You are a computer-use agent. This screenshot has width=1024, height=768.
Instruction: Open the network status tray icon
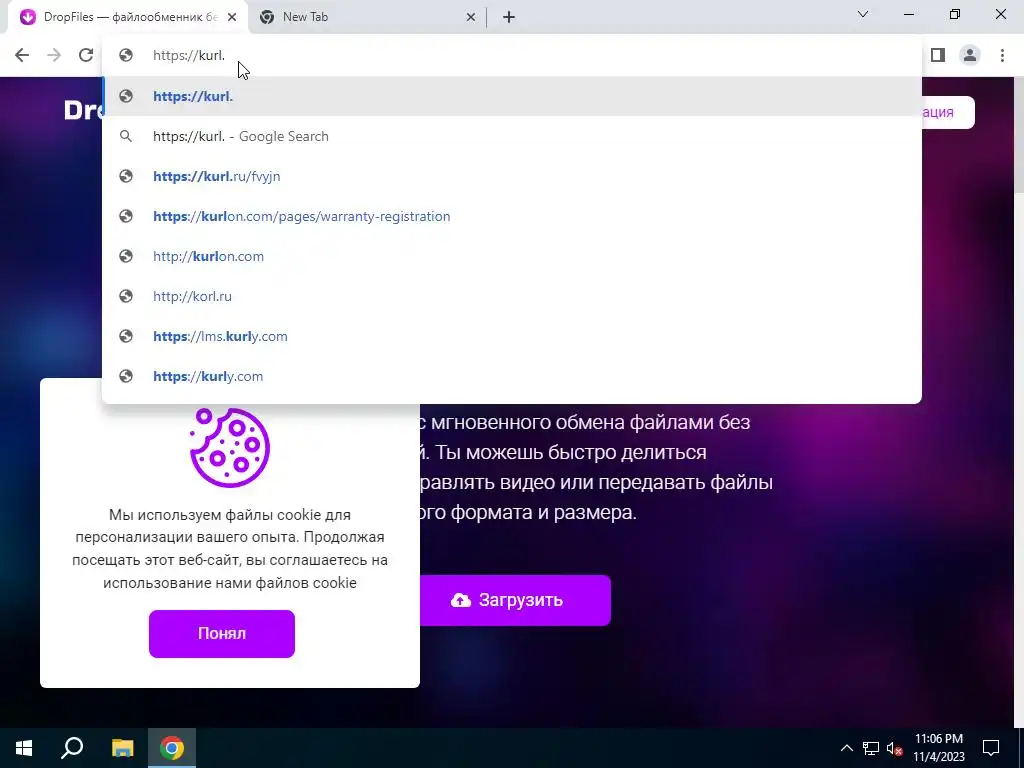(871, 748)
